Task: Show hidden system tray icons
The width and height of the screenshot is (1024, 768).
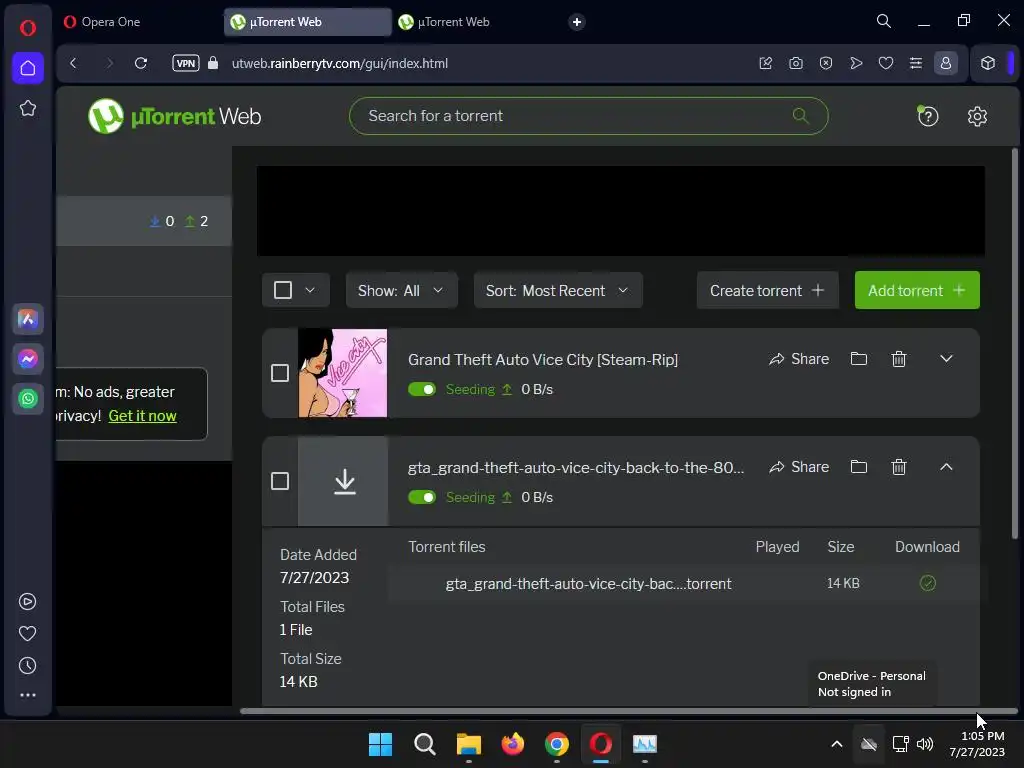Action: point(837,744)
